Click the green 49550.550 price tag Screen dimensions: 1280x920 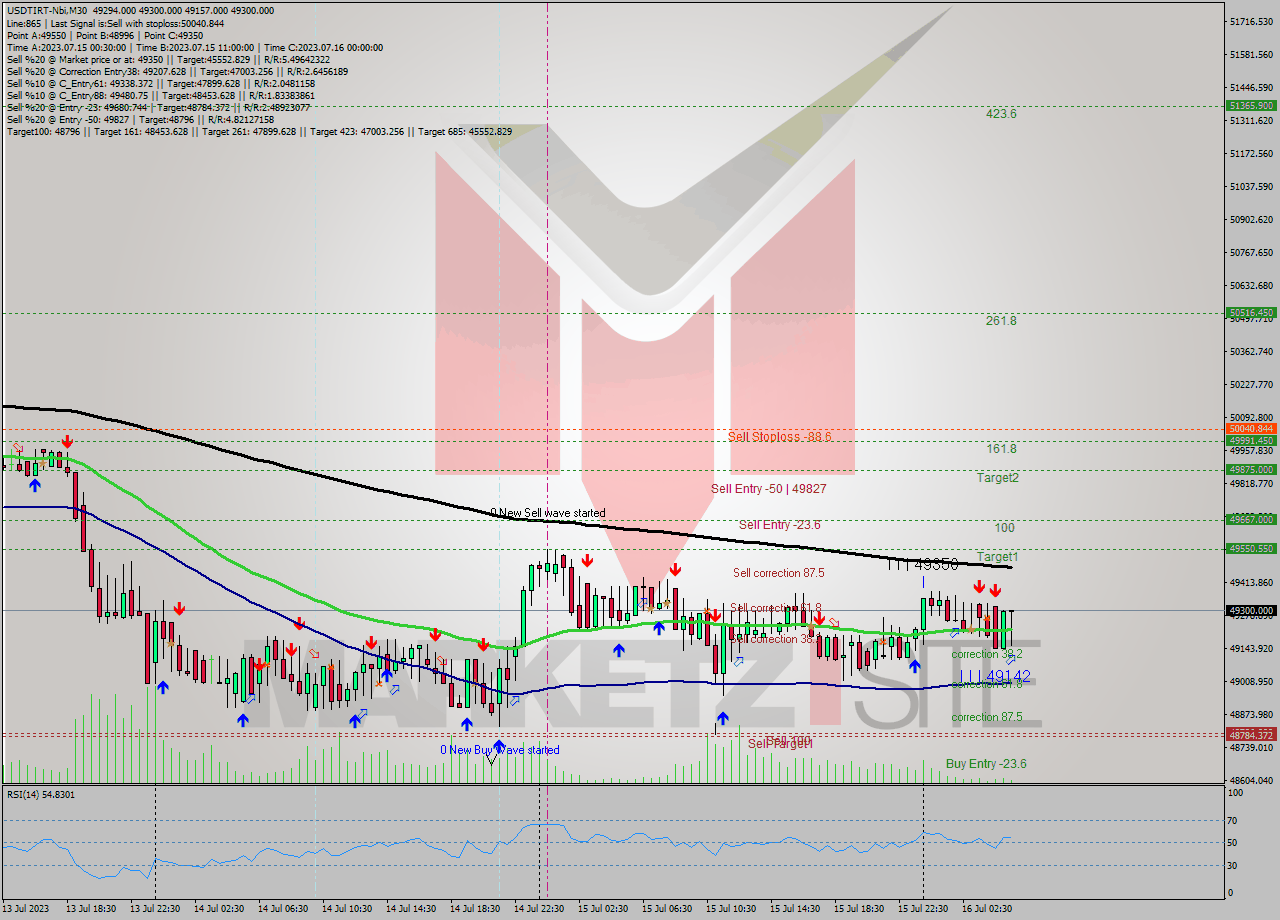pos(1251,548)
